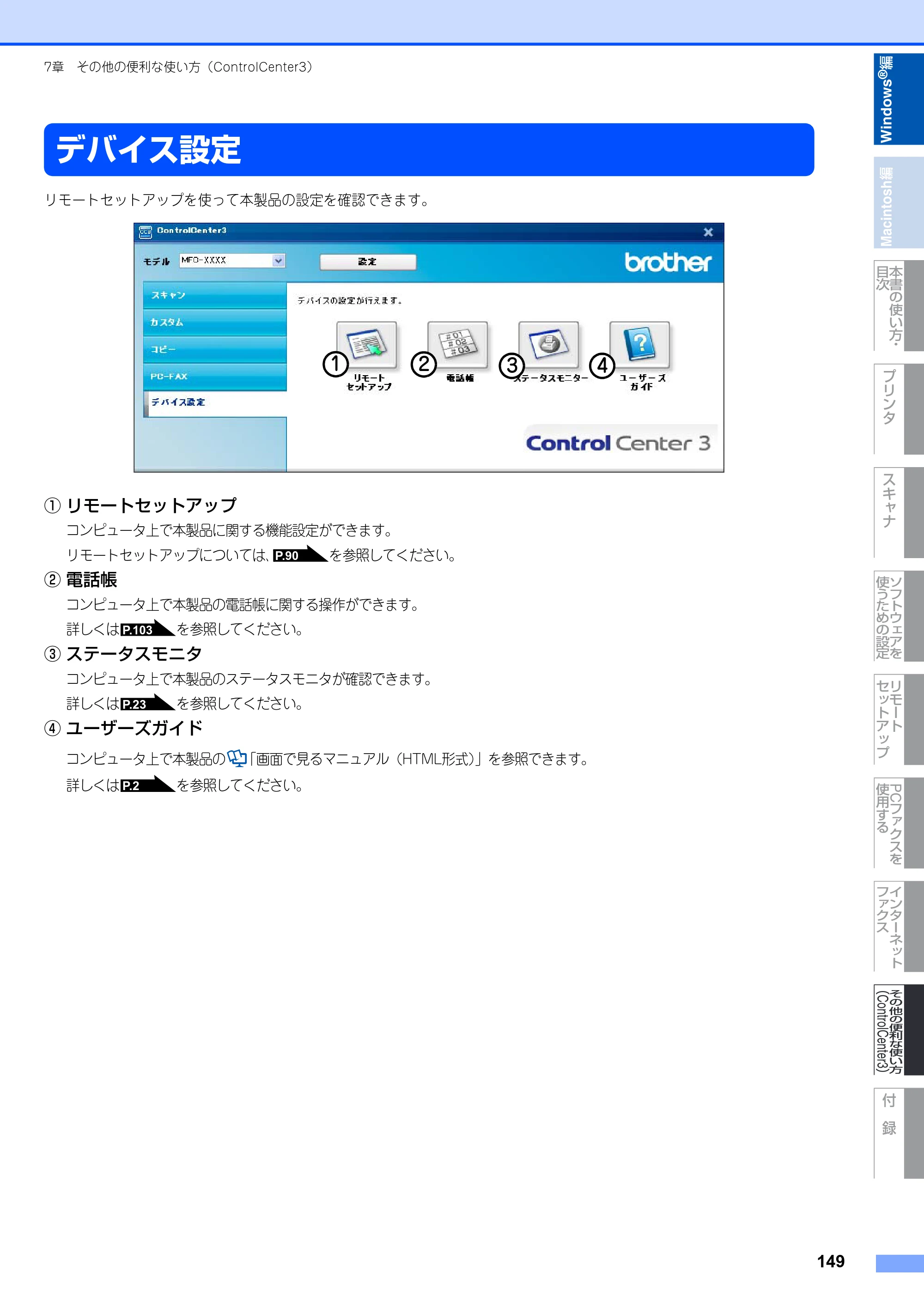Go to the スキャナ side tab

tap(899, 513)
